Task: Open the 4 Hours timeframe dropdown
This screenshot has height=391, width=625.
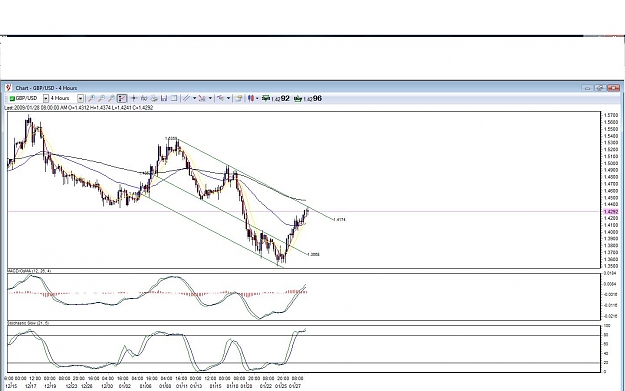Action: (x=81, y=98)
